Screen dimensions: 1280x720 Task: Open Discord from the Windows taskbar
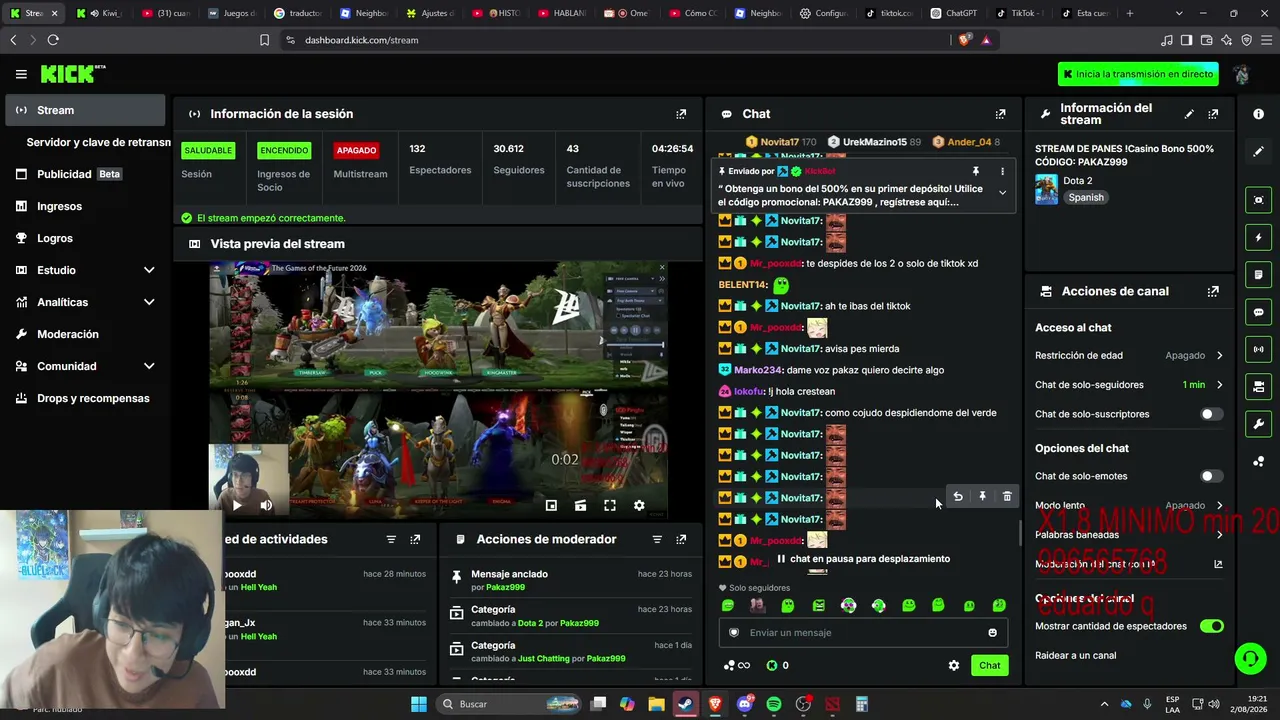pyautogui.click(x=745, y=704)
